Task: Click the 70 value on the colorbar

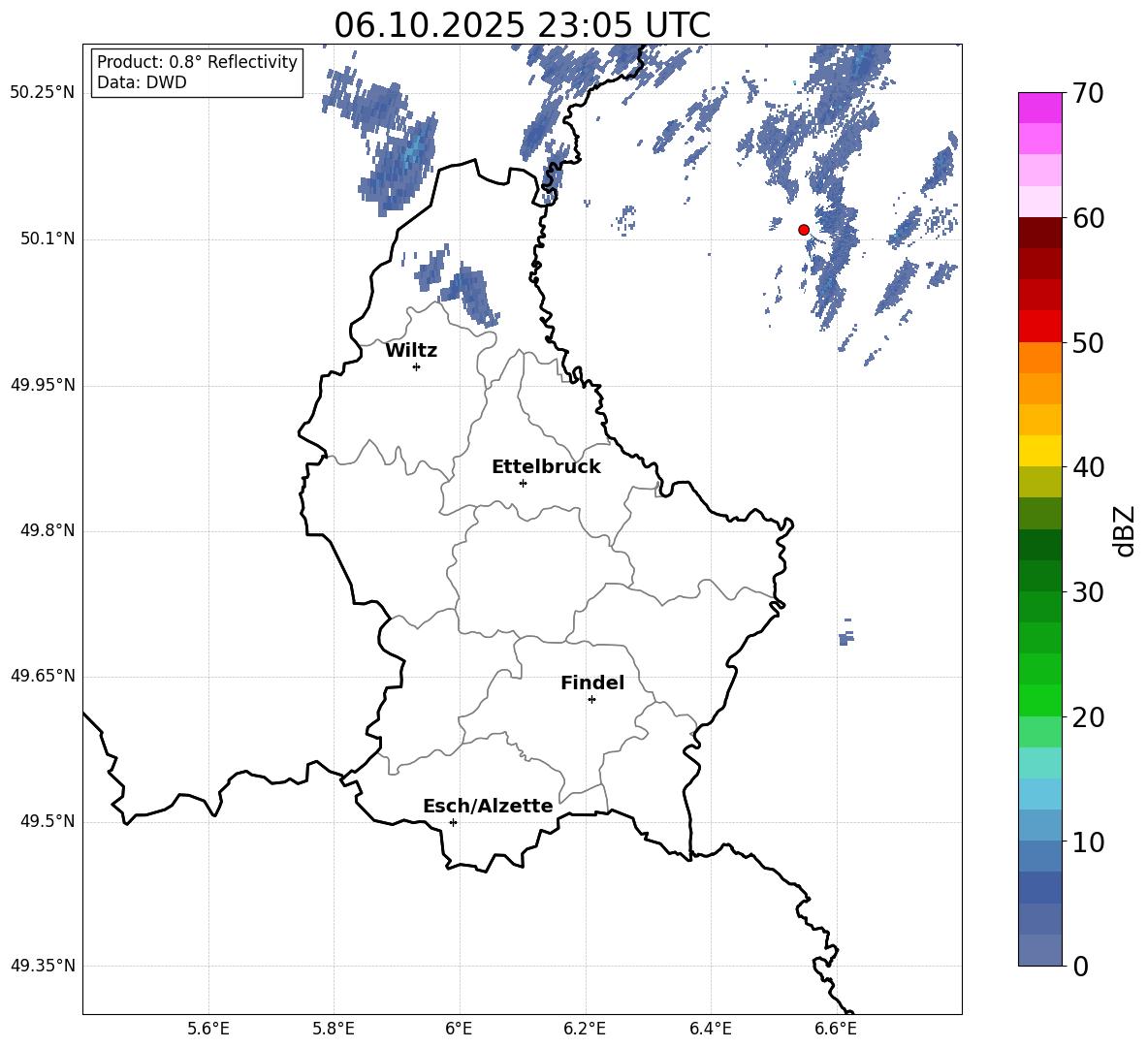Action: 1089,93
